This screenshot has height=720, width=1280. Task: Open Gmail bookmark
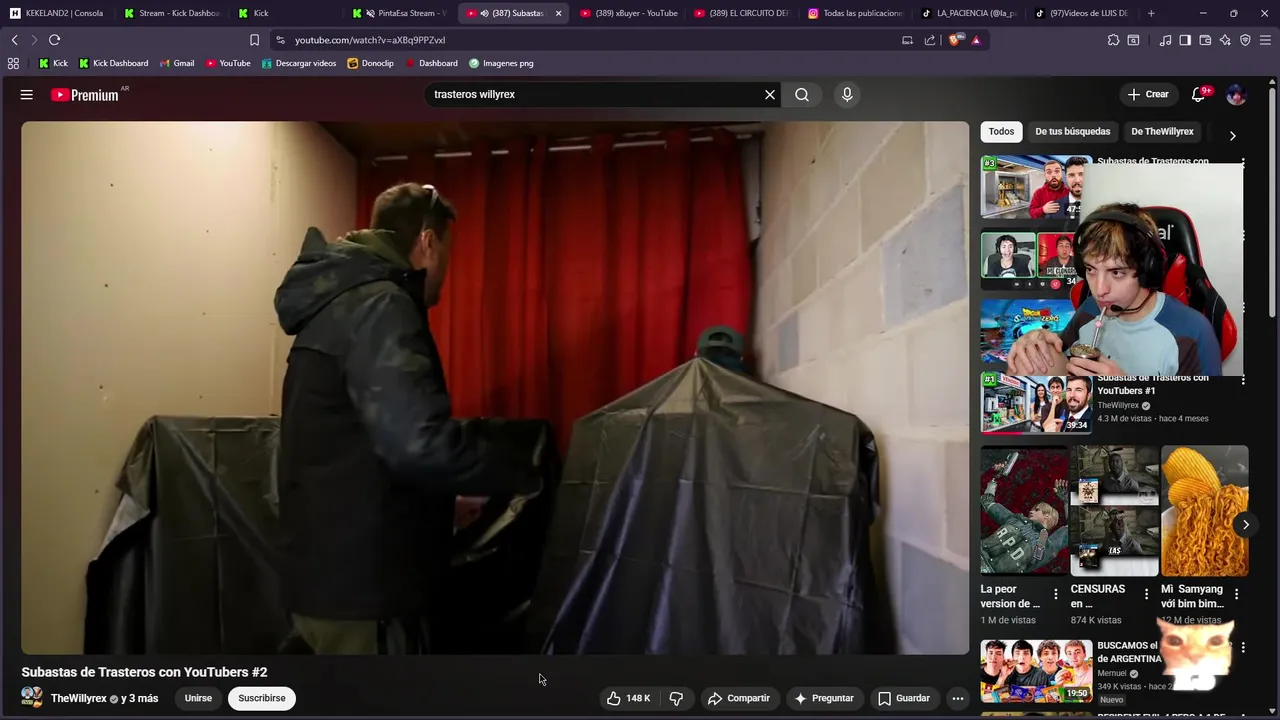click(x=176, y=63)
